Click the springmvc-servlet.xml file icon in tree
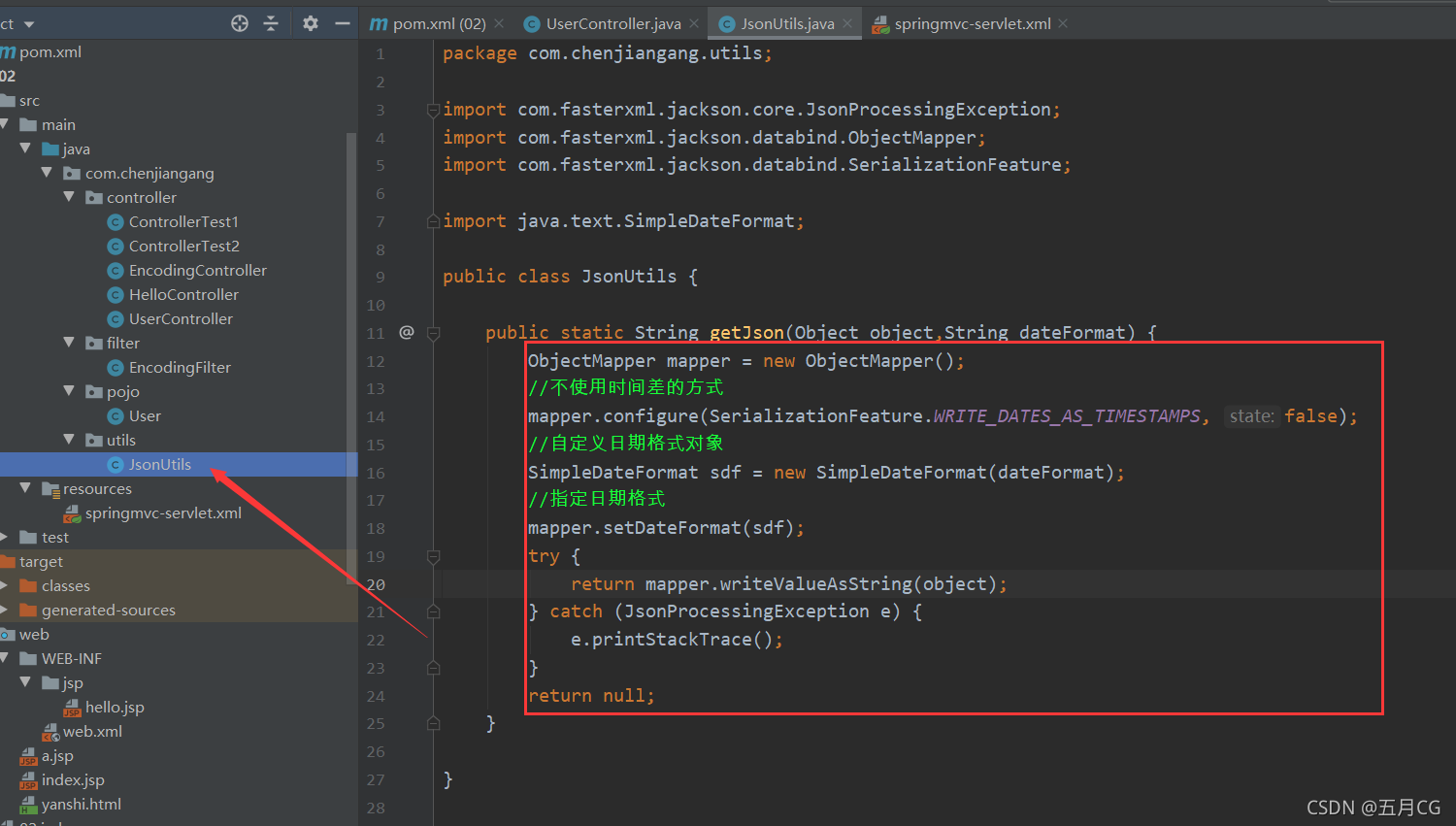1456x826 pixels. point(72,512)
